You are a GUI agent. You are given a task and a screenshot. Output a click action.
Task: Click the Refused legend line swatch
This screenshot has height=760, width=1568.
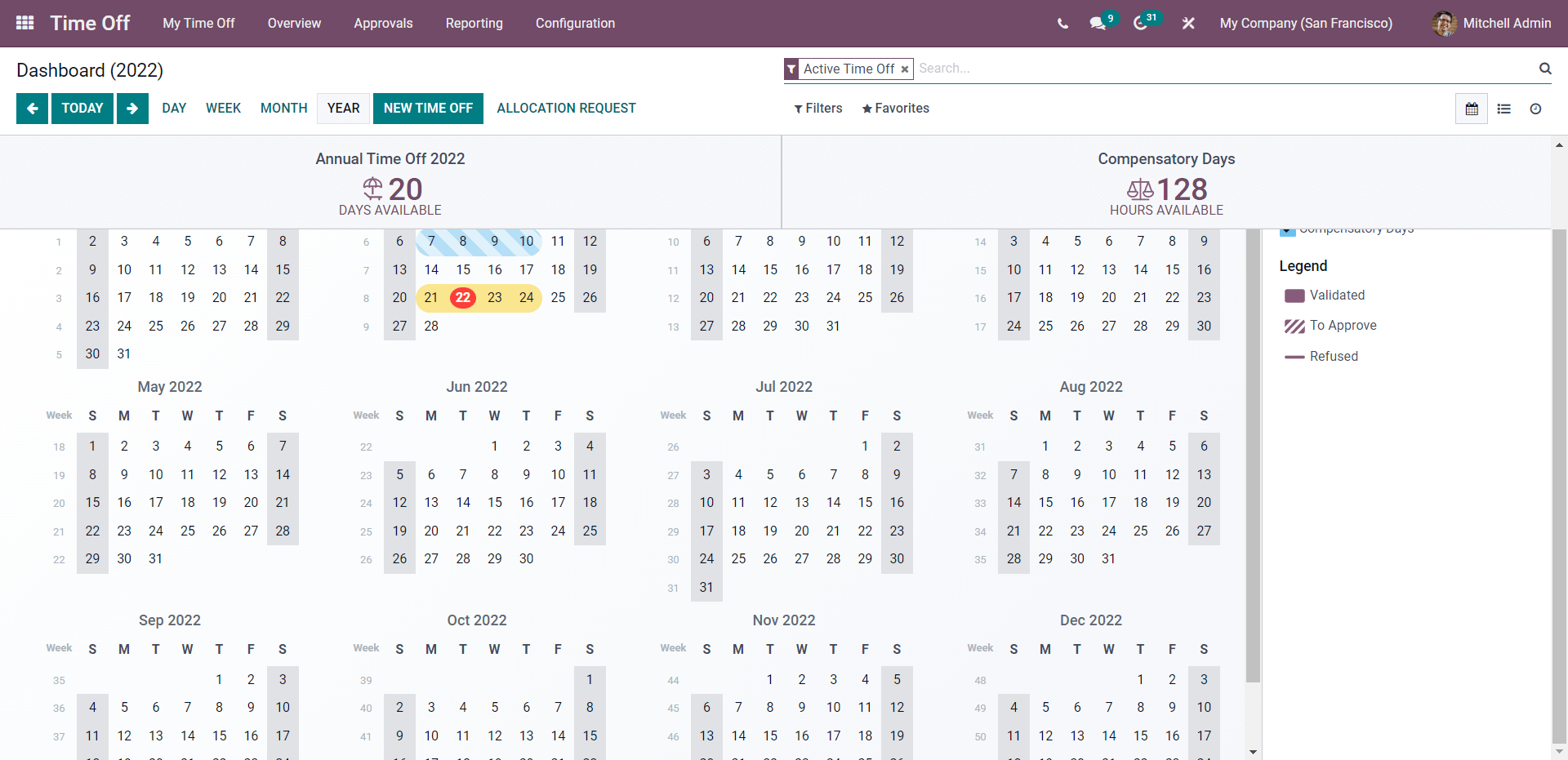[x=1294, y=357]
